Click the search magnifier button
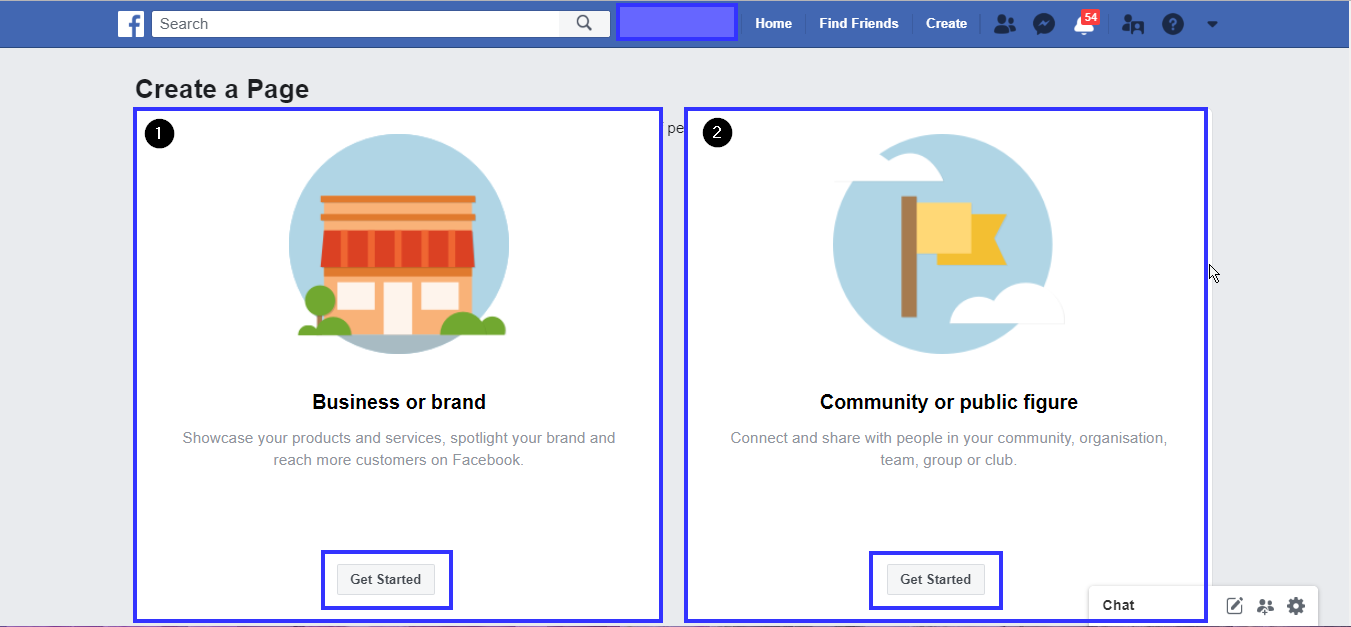 584,24
